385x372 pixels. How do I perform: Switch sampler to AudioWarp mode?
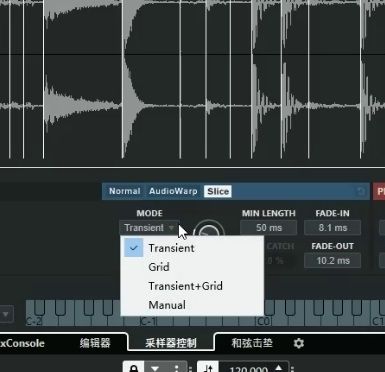pyautogui.click(x=173, y=191)
